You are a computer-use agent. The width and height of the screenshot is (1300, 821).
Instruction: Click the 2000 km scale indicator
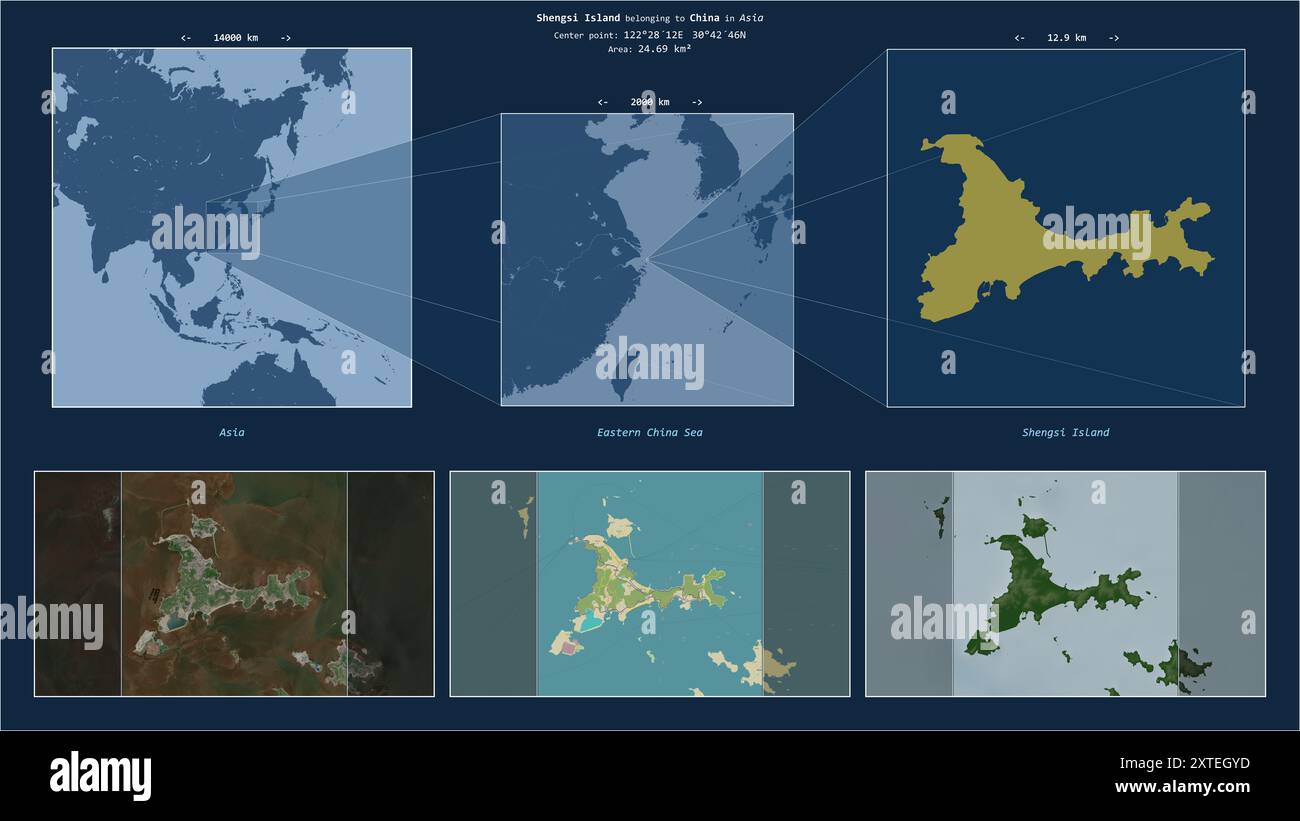point(650,102)
